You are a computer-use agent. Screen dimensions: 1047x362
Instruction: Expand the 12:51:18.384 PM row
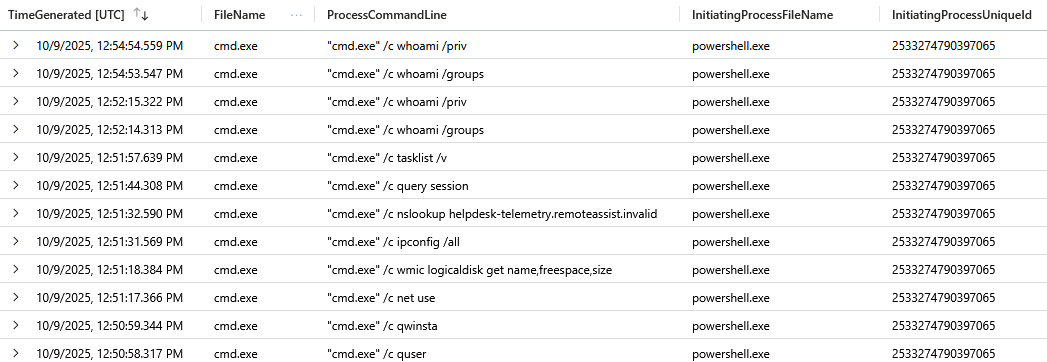click(16, 270)
